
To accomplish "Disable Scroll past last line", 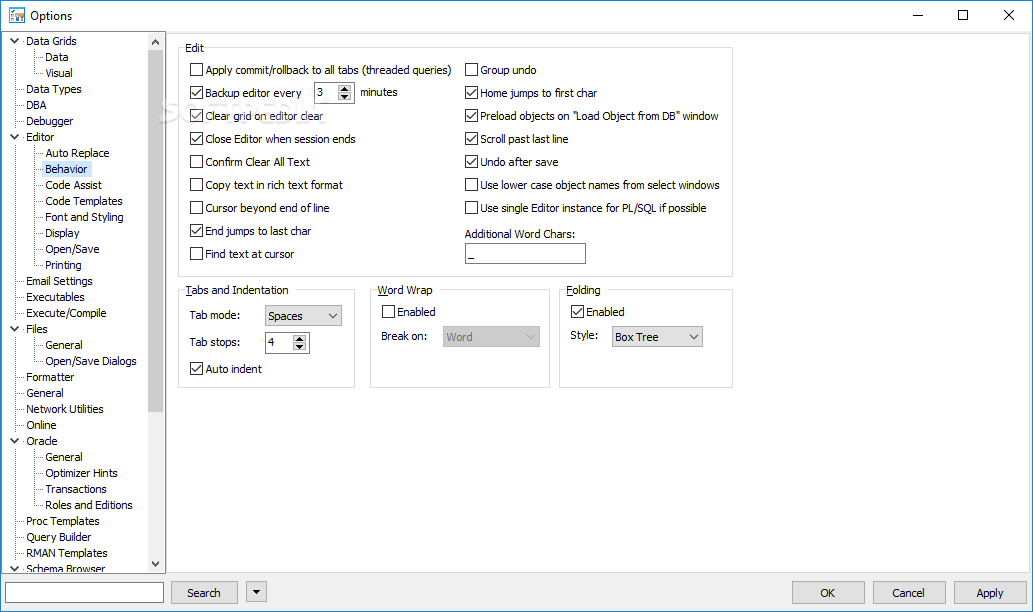I will click(x=471, y=139).
